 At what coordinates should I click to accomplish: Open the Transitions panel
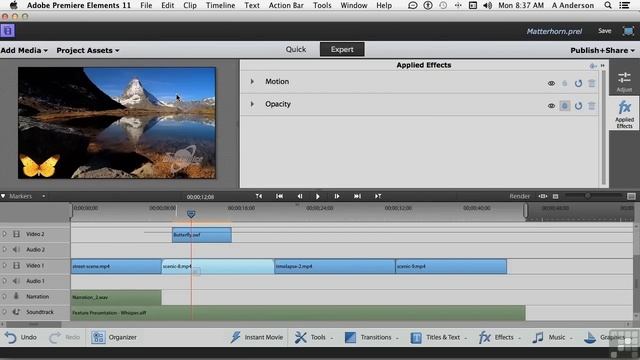[371, 337]
